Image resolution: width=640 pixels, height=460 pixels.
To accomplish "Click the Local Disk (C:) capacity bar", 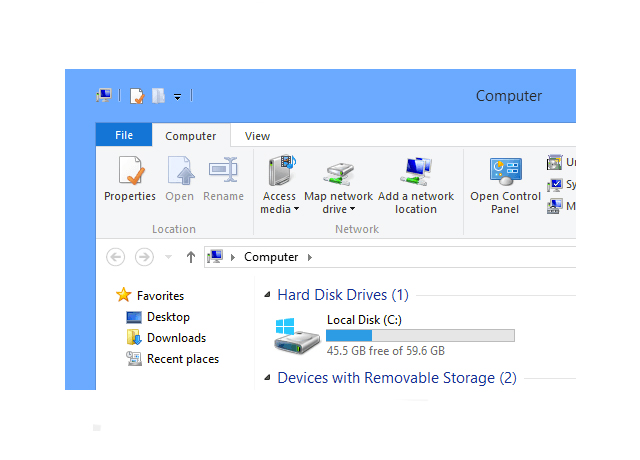I will [x=420, y=336].
